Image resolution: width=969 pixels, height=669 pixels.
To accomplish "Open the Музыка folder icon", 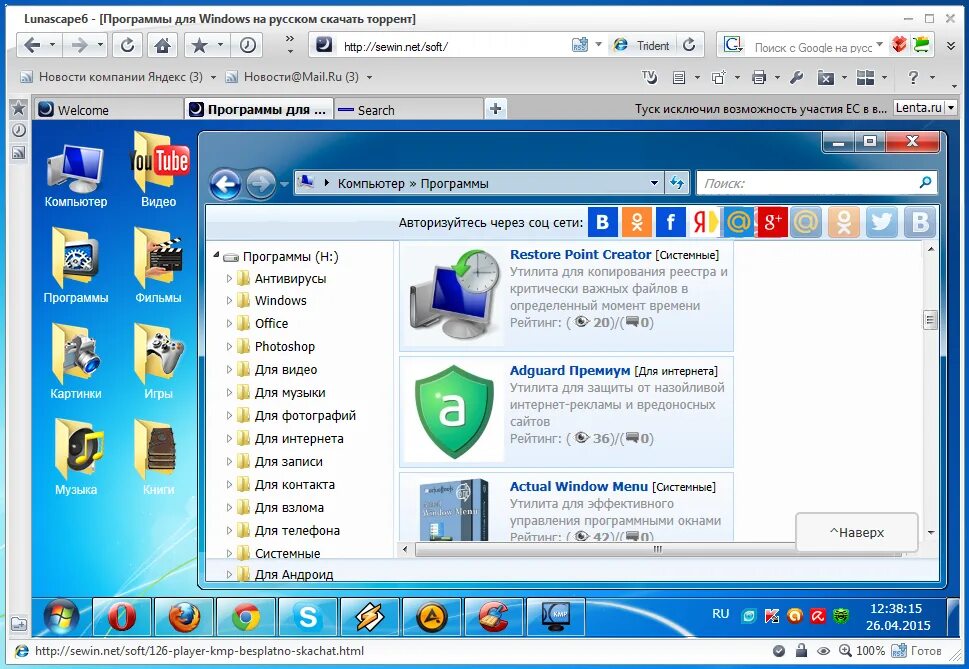I will point(75,457).
